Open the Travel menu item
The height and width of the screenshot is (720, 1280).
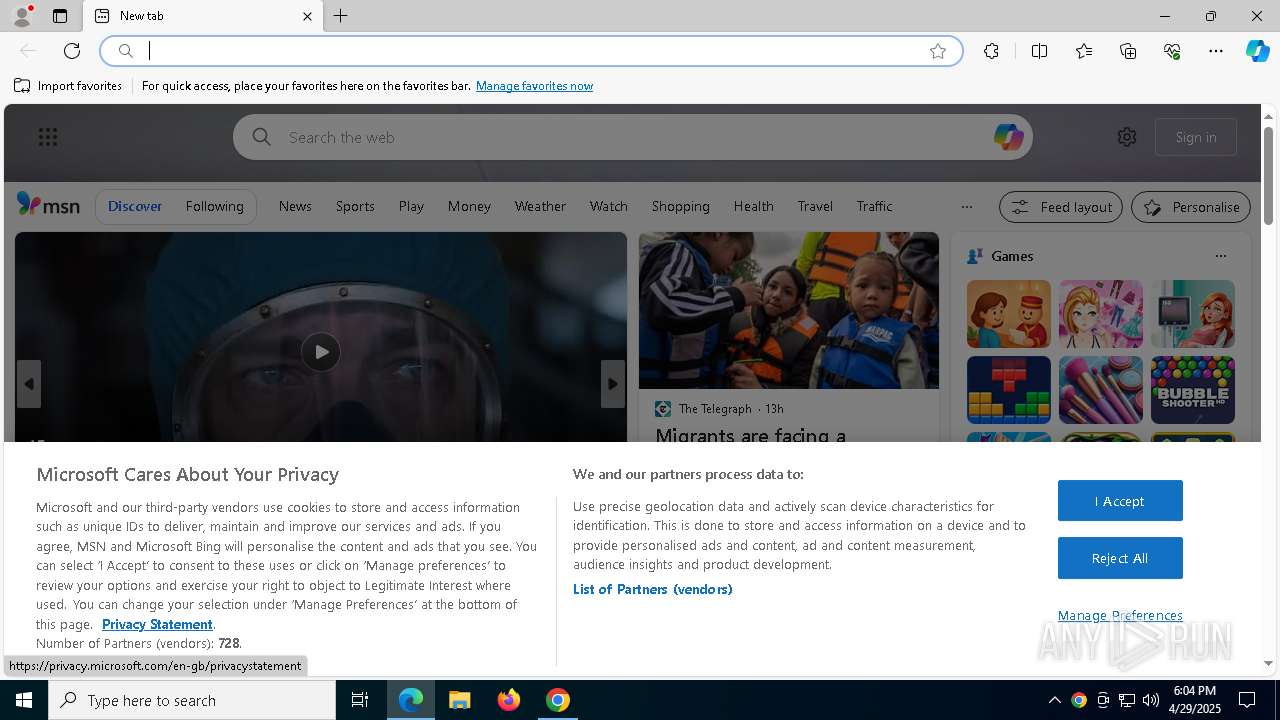[815, 206]
